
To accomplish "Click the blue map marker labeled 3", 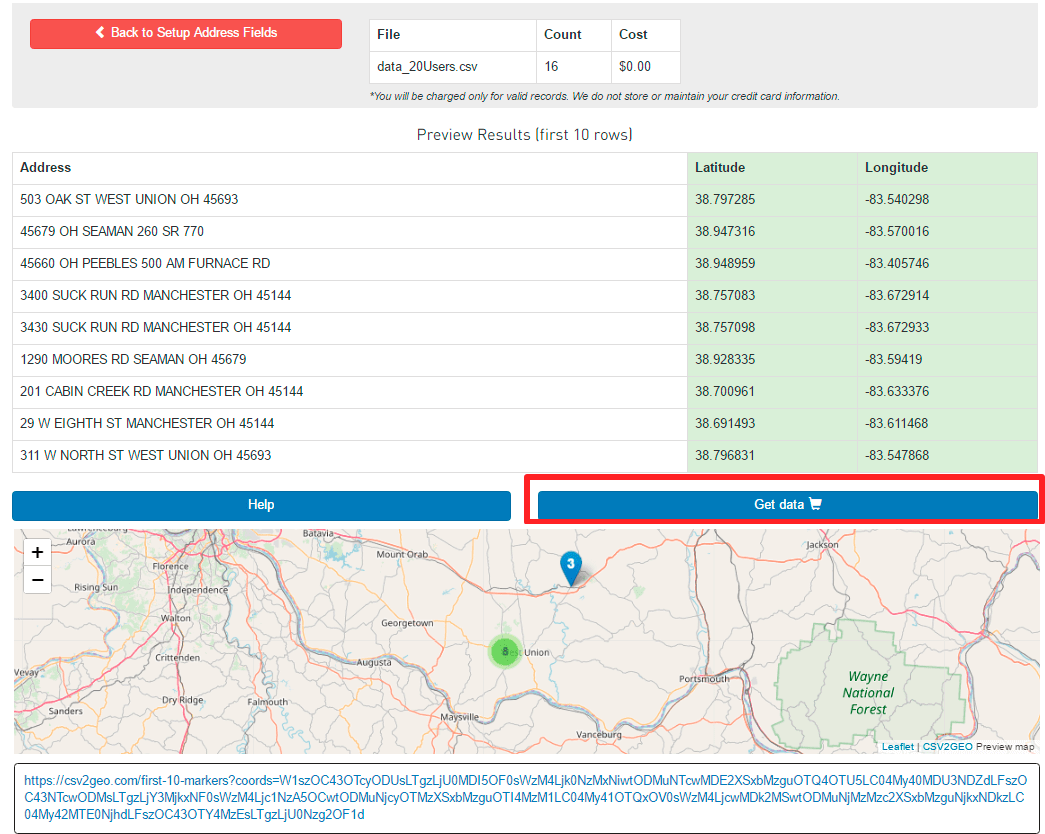I will pyautogui.click(x=570, y=567).
